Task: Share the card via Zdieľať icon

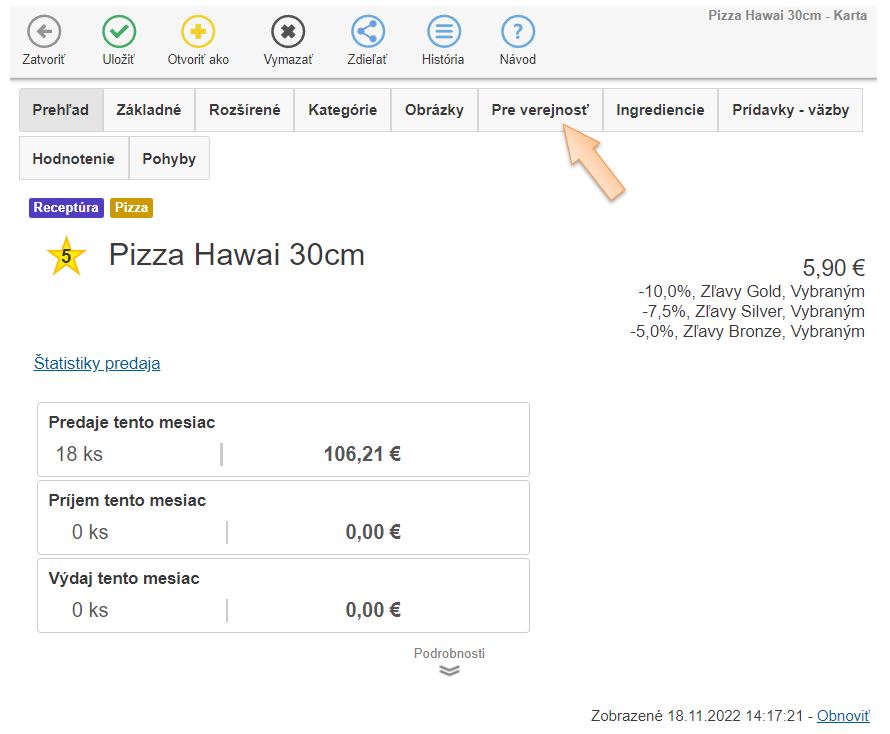Action: point(368,32)
